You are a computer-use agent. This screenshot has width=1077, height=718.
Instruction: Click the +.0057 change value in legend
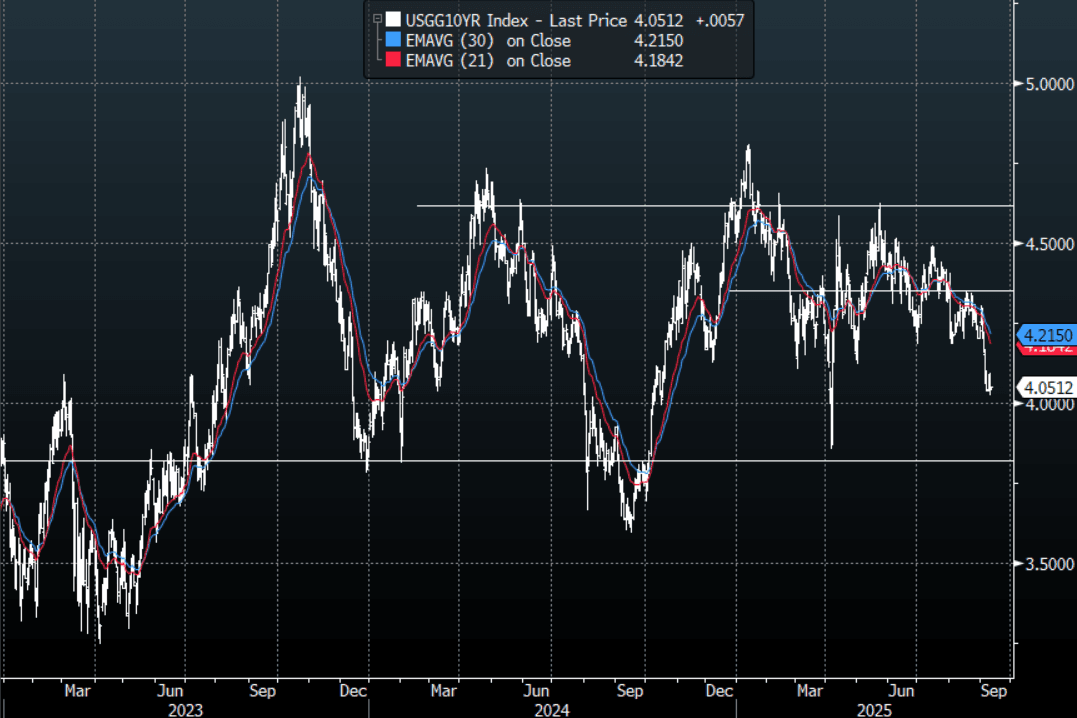click(722, 20)
